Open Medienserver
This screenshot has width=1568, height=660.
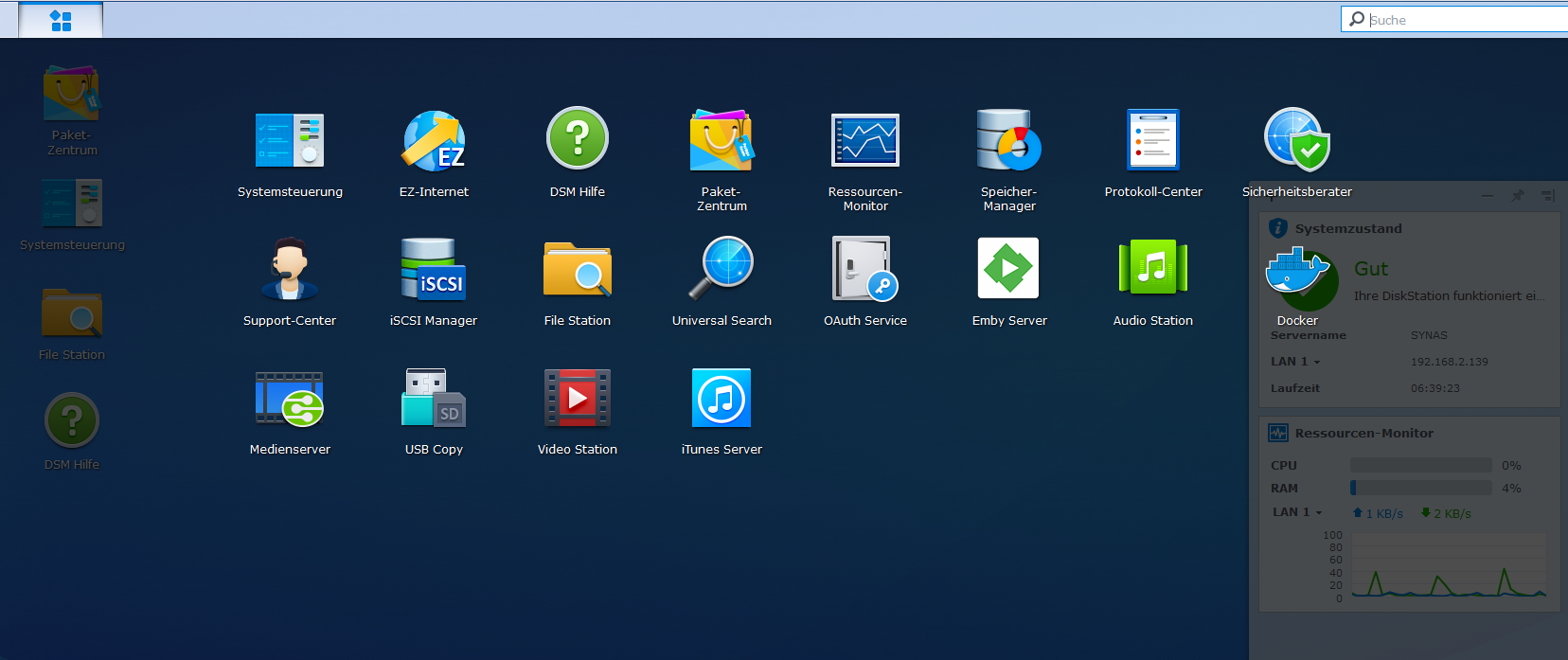click(x=290, y=398)
